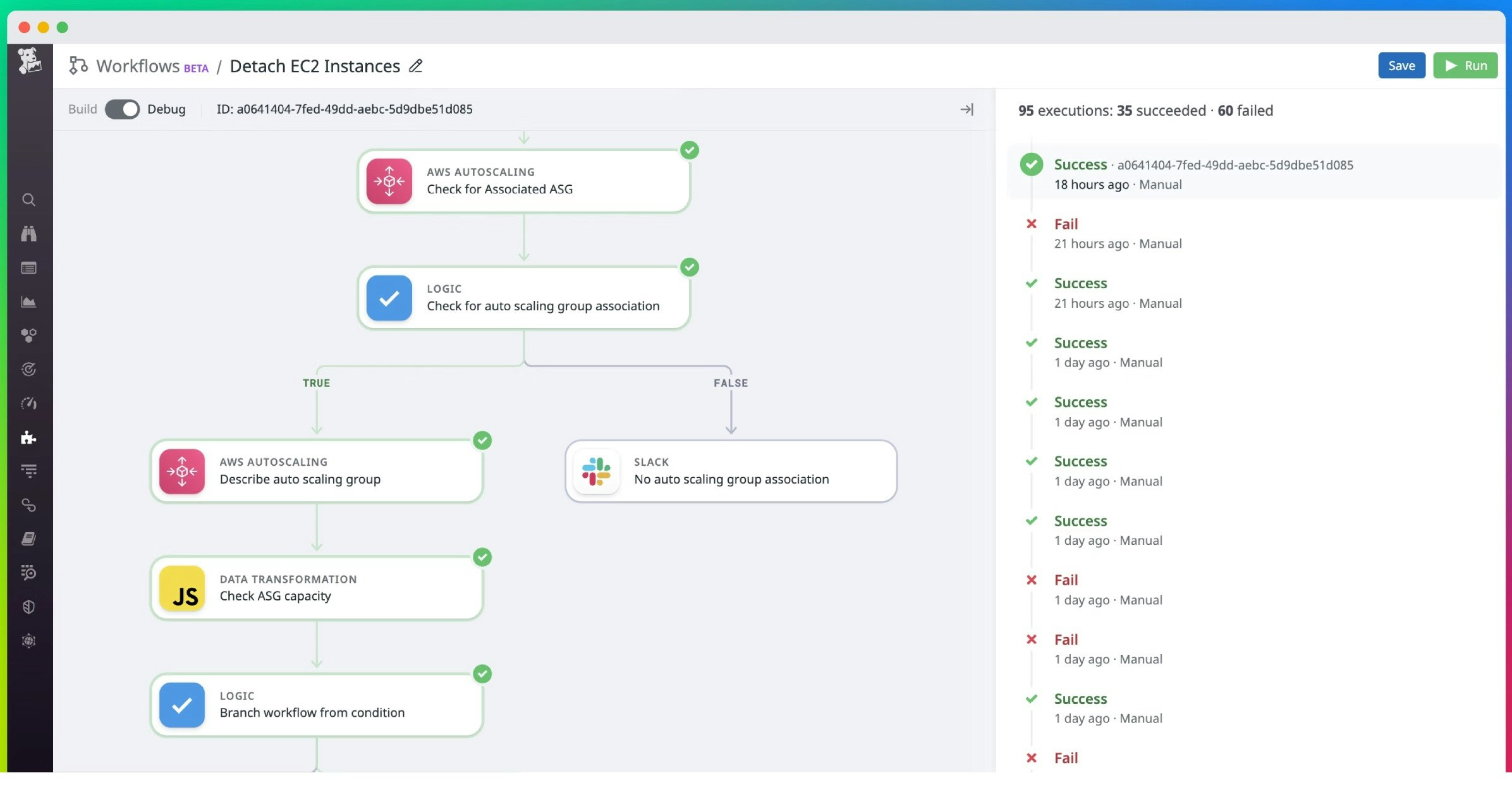Open the dashboards area-chart sidebar icon
The image size is (1512, 785).
pyautogui.click(x=28, y=301)
